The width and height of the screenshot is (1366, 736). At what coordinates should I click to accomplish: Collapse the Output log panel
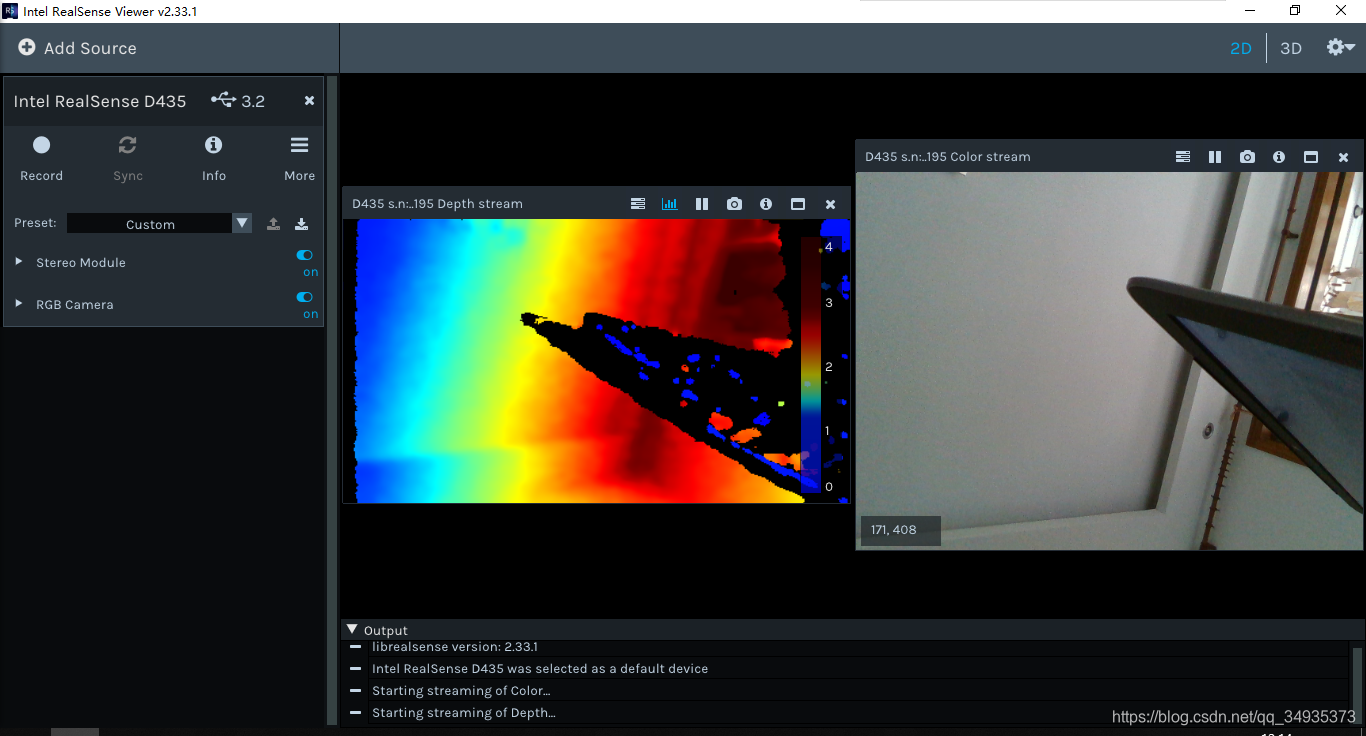[x=352, y=630]
